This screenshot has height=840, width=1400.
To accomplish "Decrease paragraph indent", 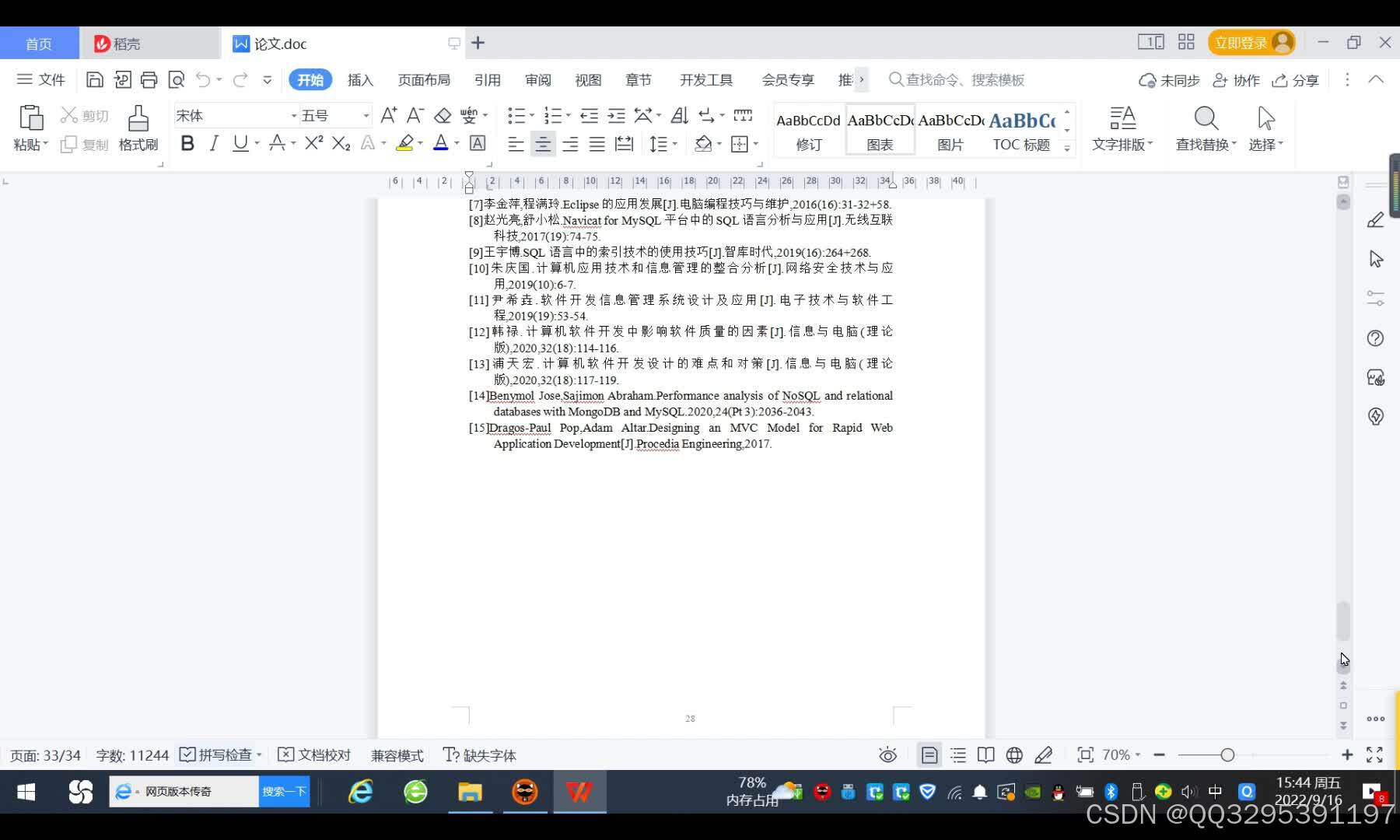I will (x=589, y=116).
